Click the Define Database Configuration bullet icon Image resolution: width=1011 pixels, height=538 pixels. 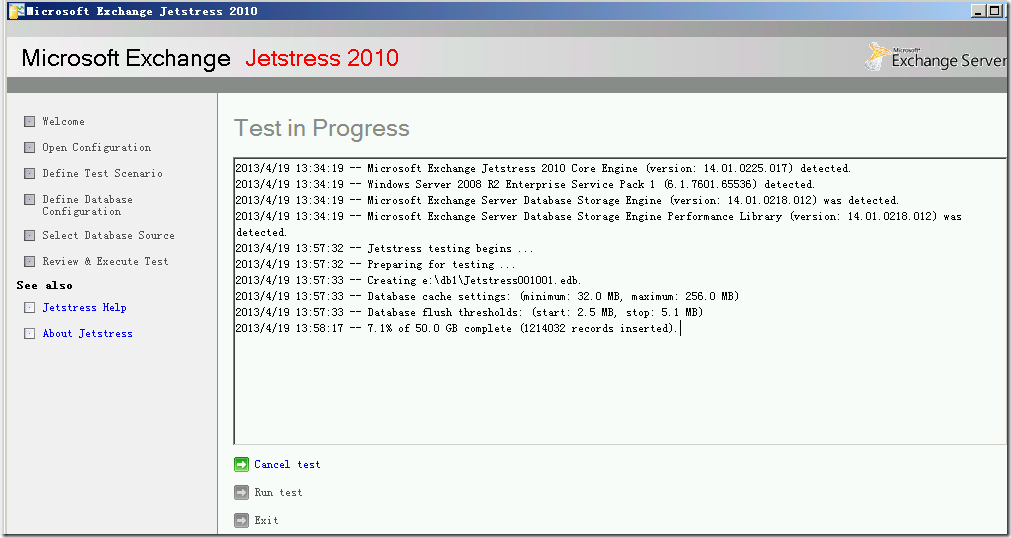coord(29,200)
